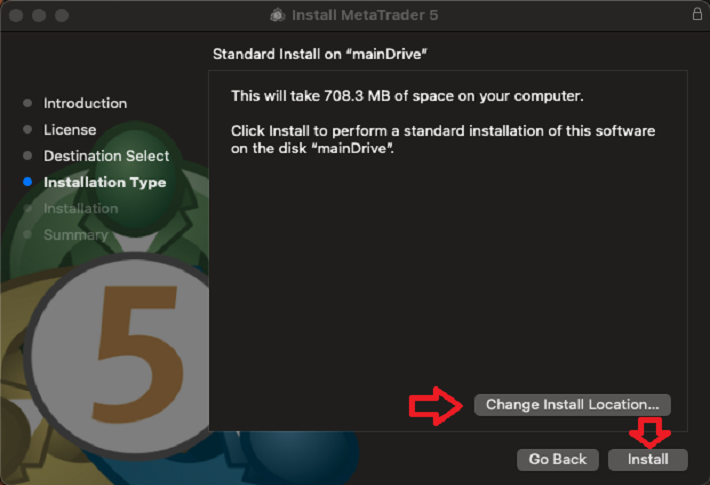Click the bullet next to Destination Select
The height and width of the screenshot is (485, 710).
[x=27, y=156]
